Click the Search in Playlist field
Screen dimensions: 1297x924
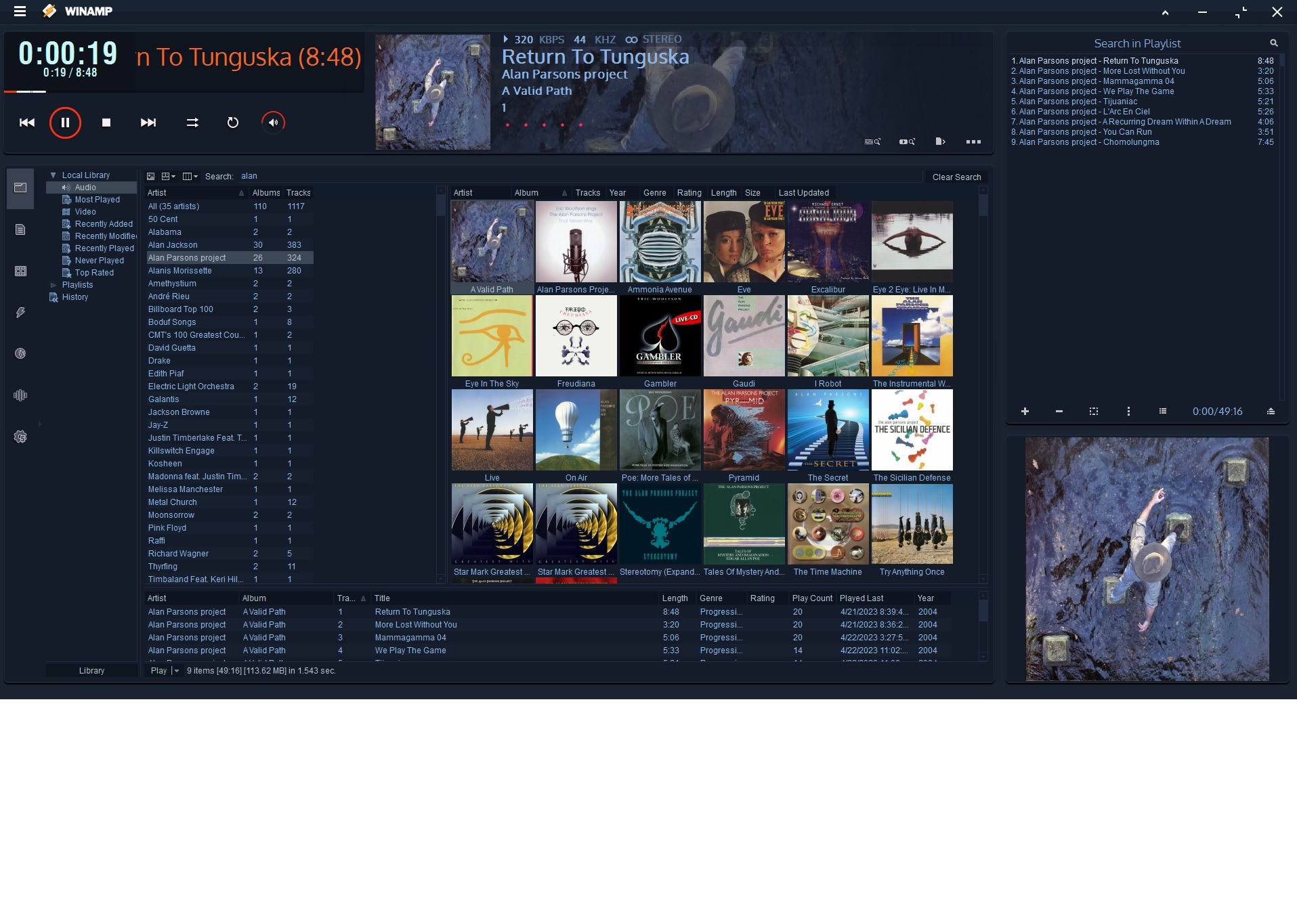(x=1138, y=43)
